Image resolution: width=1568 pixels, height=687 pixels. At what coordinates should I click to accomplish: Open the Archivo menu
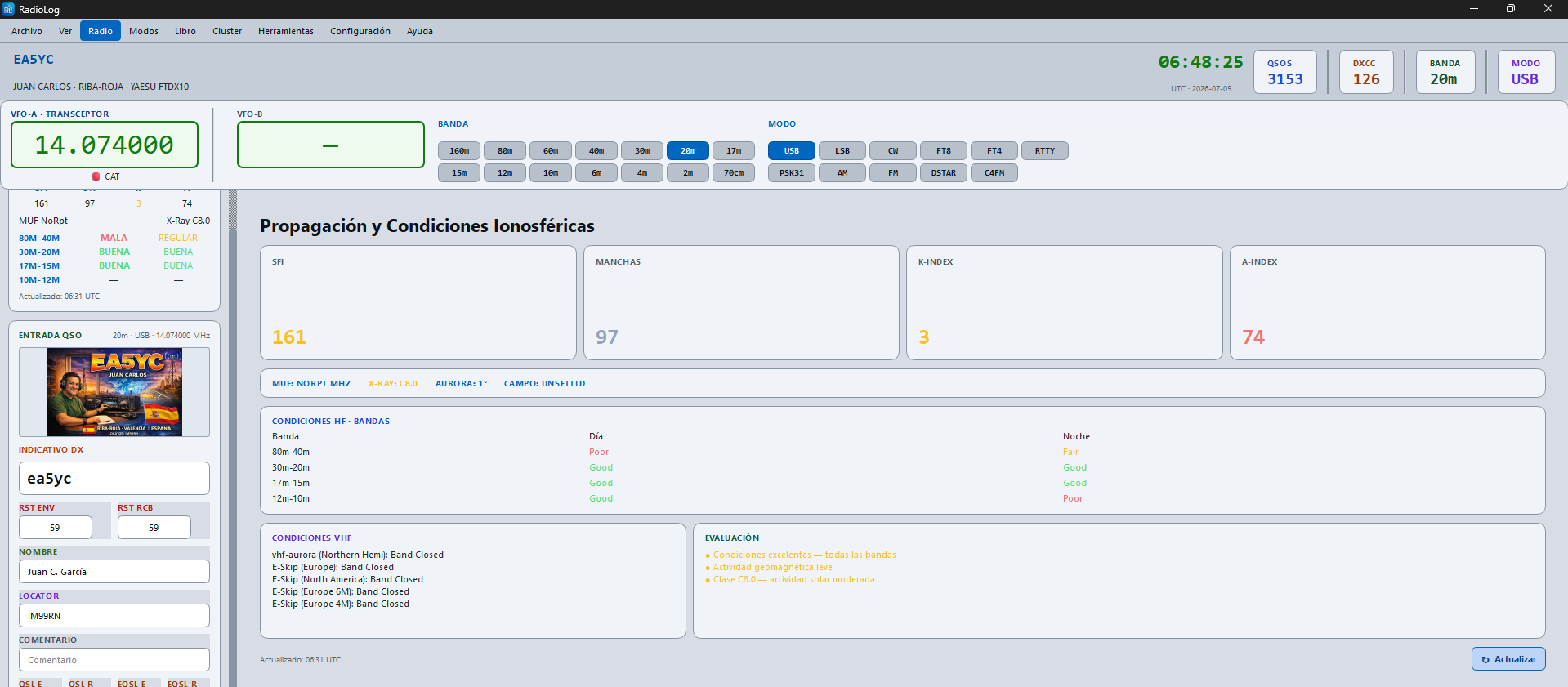[x=27, y=31]
